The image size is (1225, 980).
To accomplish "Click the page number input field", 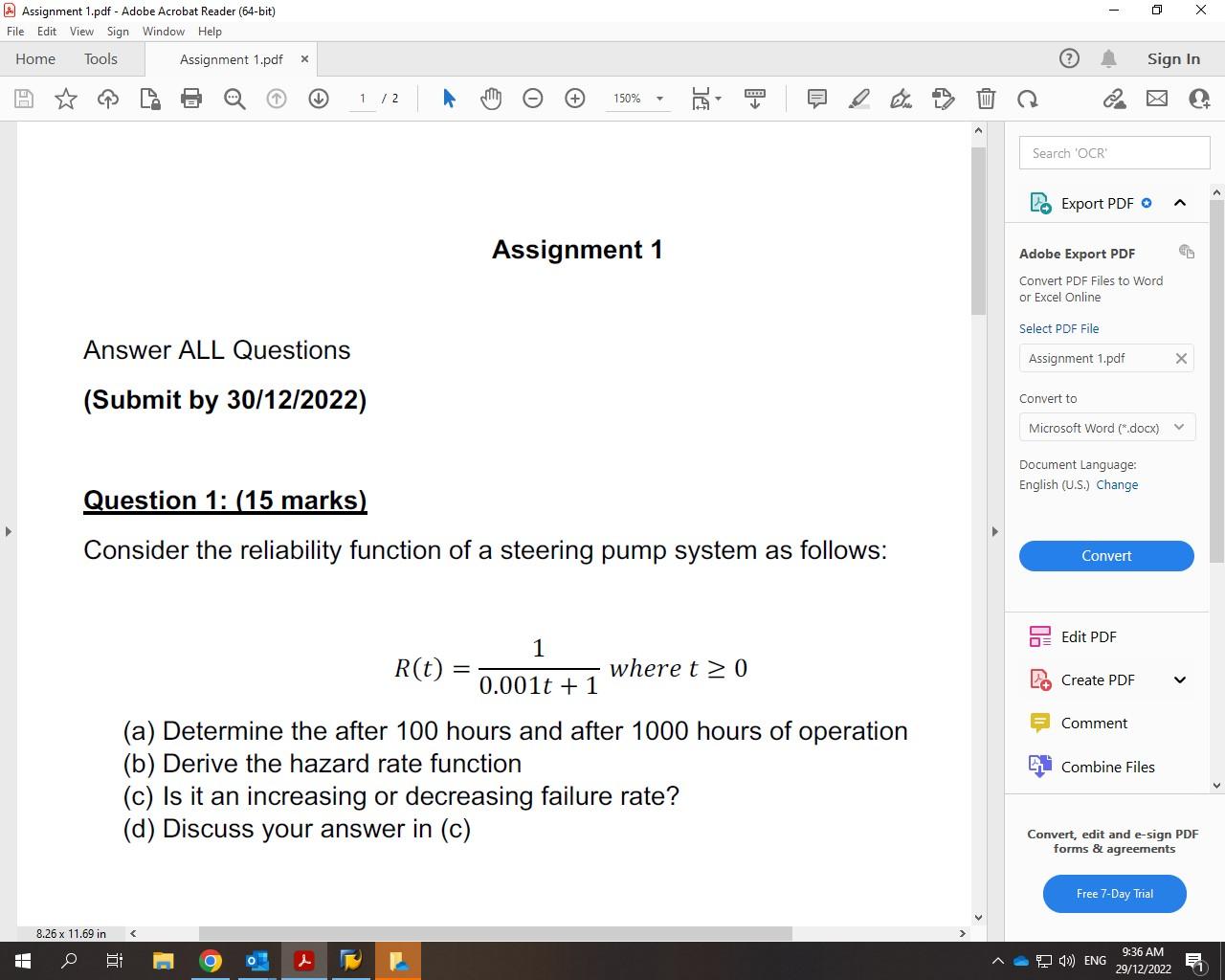I will (x=361, y=99).
